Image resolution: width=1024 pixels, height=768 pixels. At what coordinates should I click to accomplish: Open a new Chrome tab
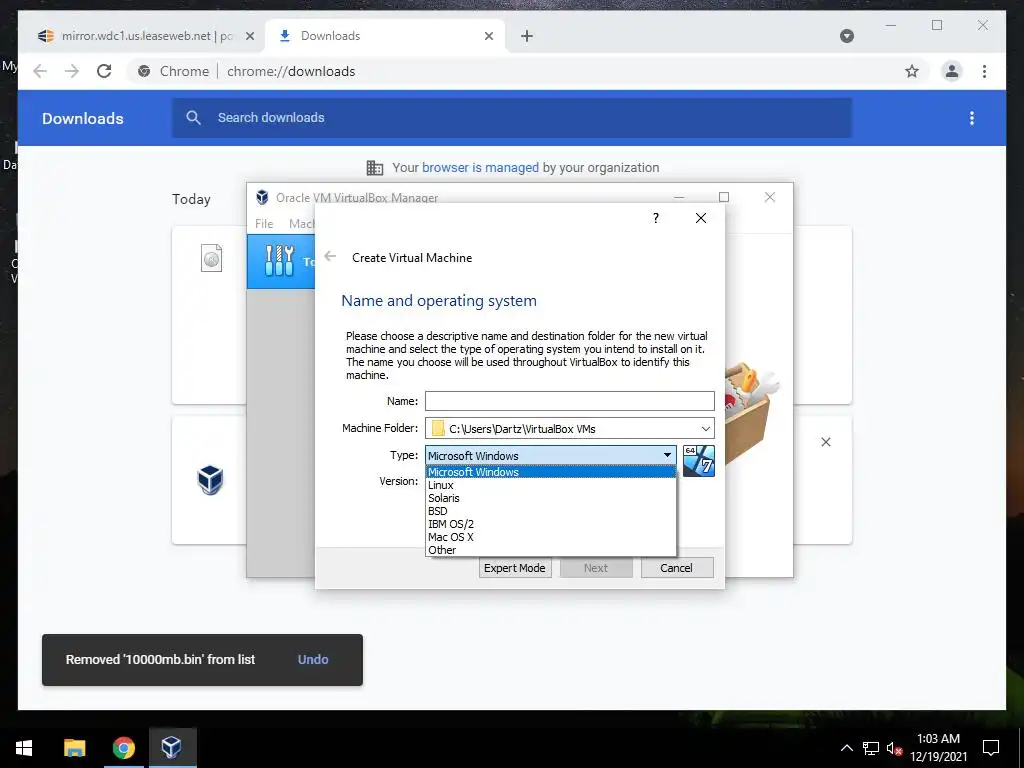[527, 37]
